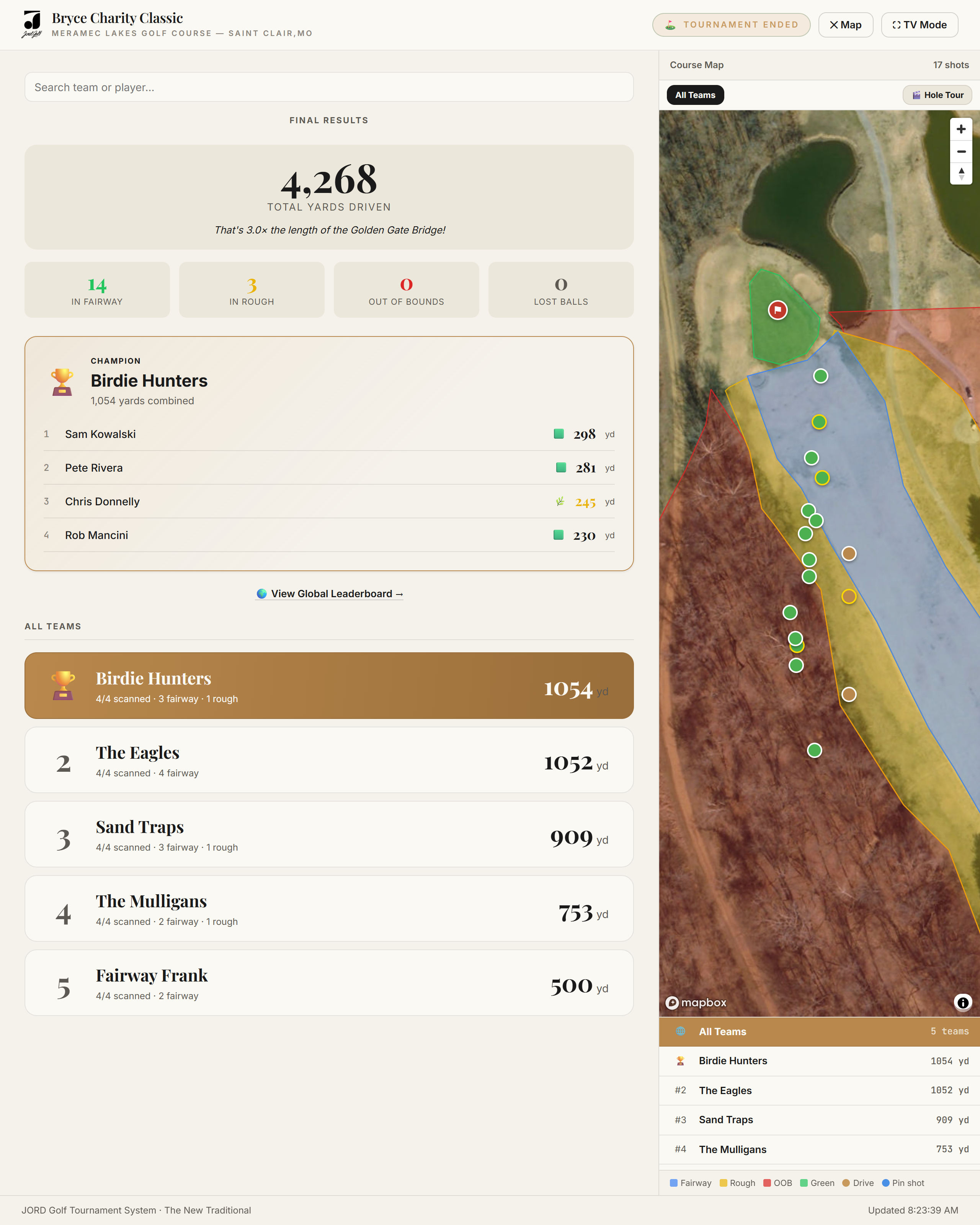
Task: Select the topmost green shot marker on fairway
Action: (x=820, y=376)
